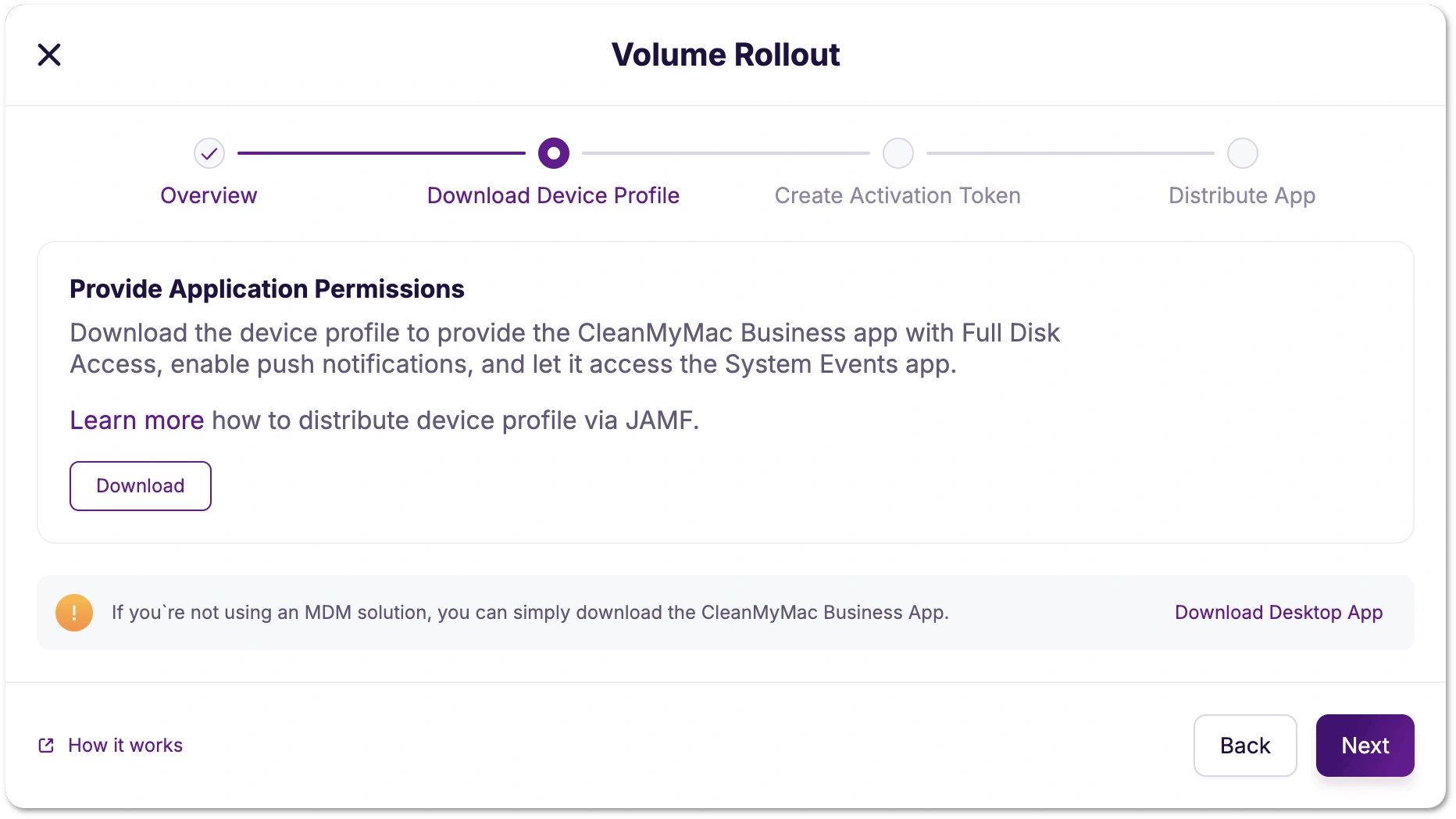Click the Create Activation Token step circle
The image size is (1456, 819).
click(898, 153)
